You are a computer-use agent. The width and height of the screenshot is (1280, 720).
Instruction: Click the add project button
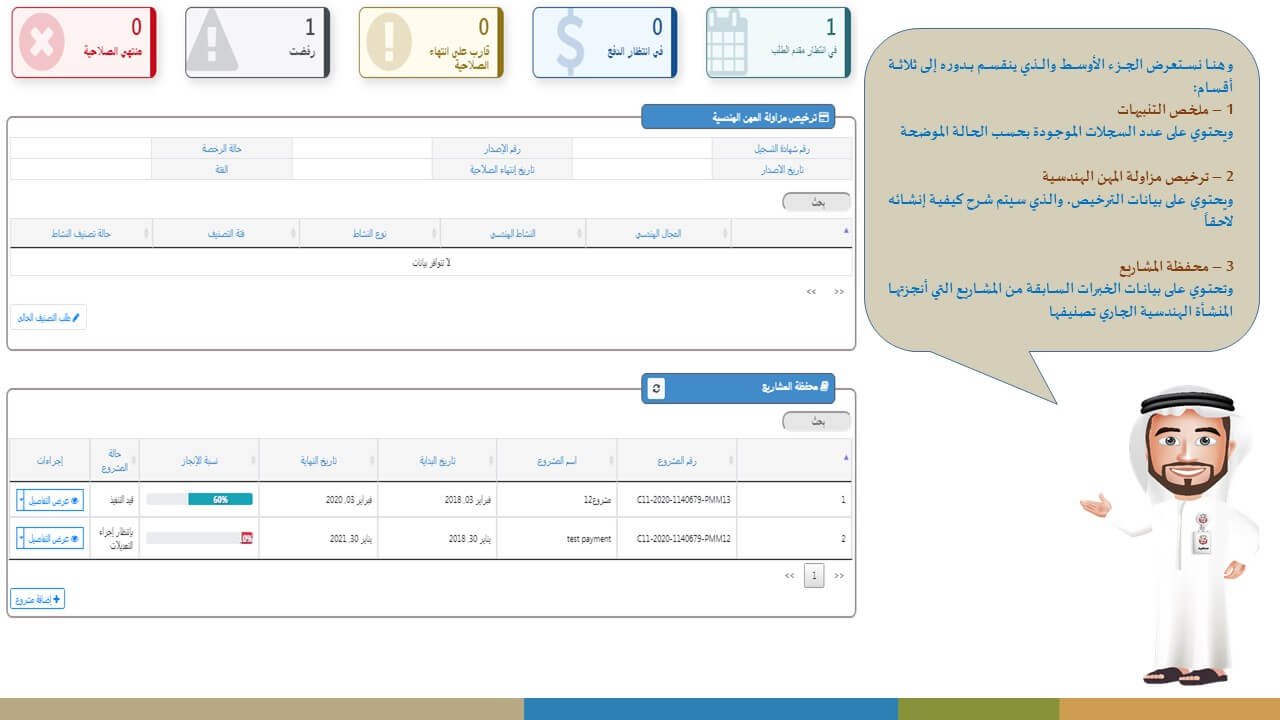point(38,599)
